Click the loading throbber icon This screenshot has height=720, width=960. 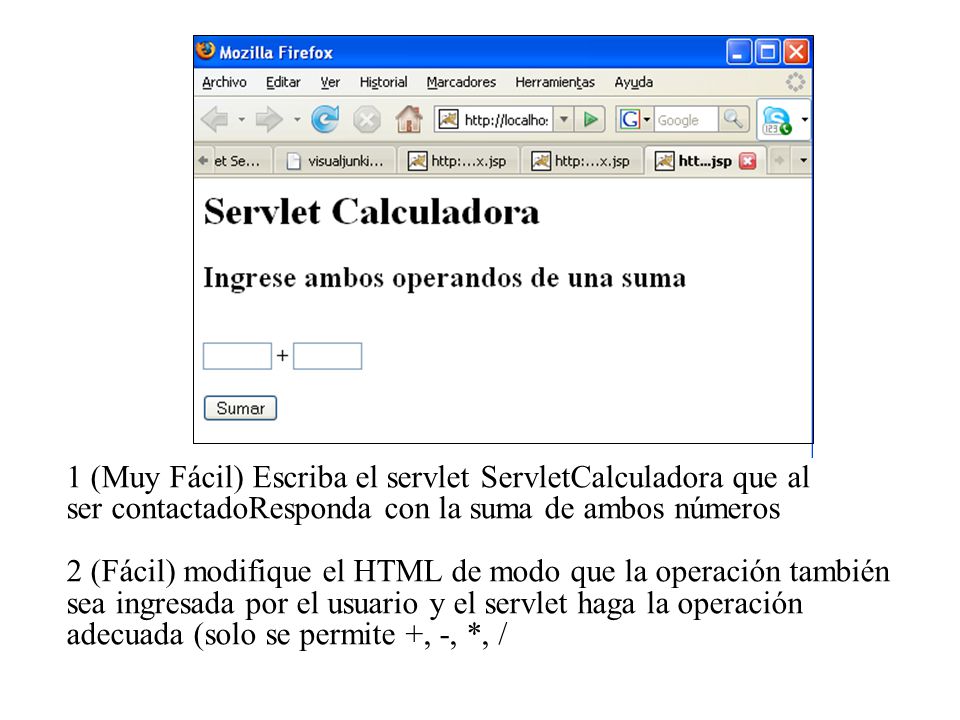tap(795, 82)
